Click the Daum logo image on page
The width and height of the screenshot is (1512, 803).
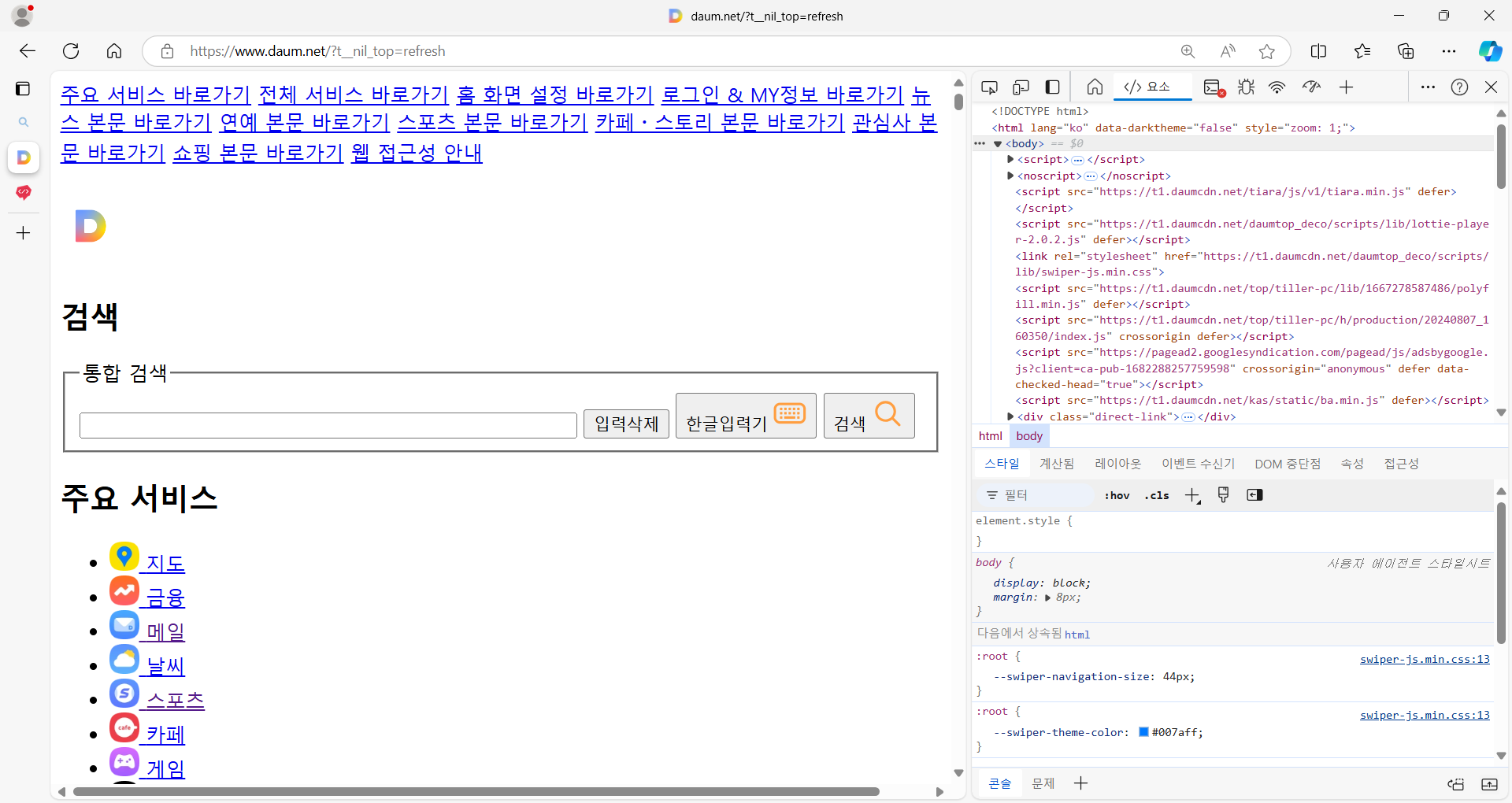coord(91,227)
